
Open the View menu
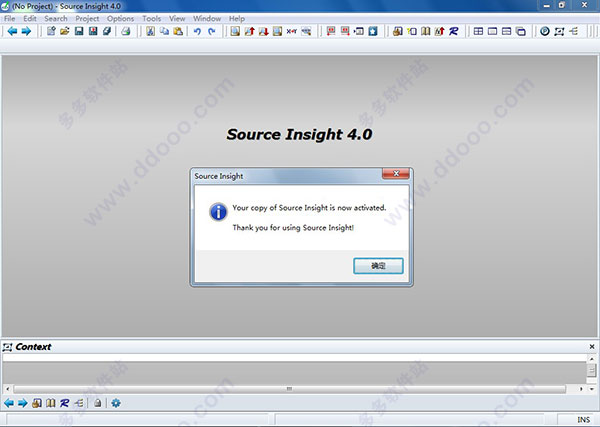click(177, 18)
